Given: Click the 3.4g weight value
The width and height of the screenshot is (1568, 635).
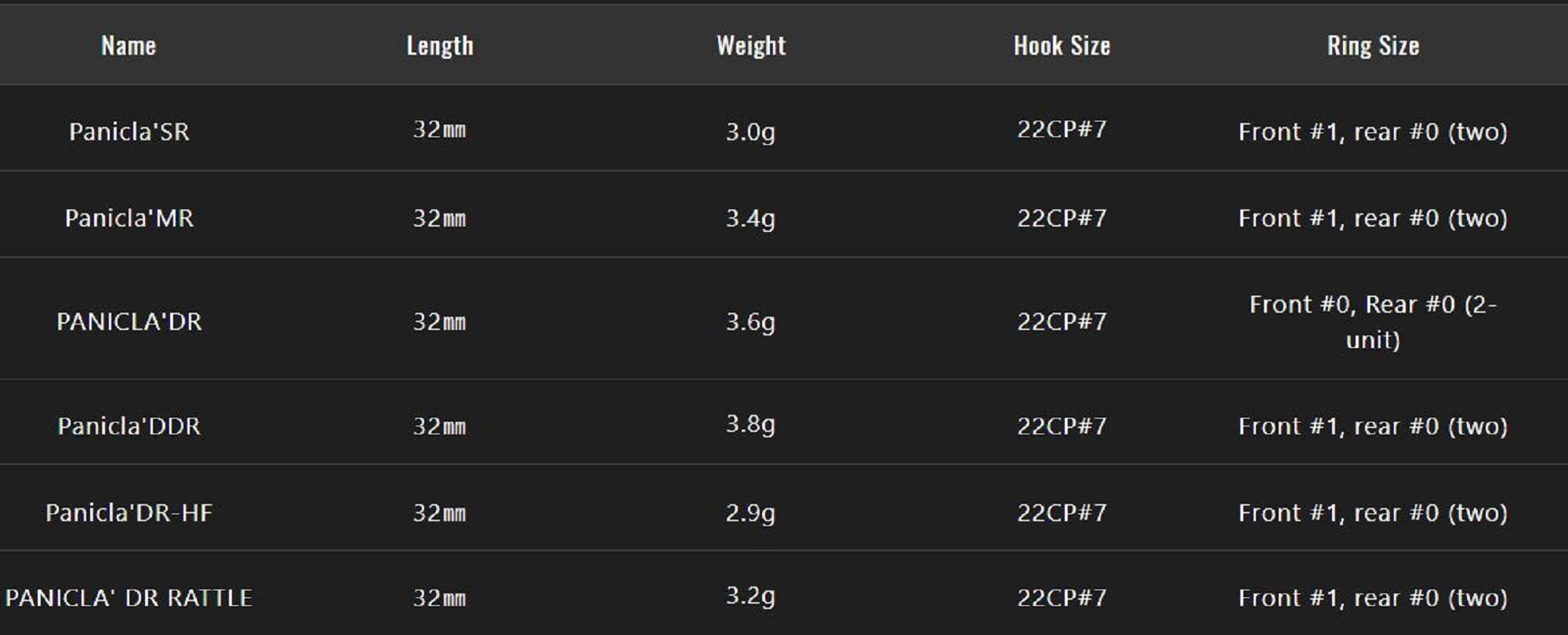Looking at the screenshot, I should [750, 217].
